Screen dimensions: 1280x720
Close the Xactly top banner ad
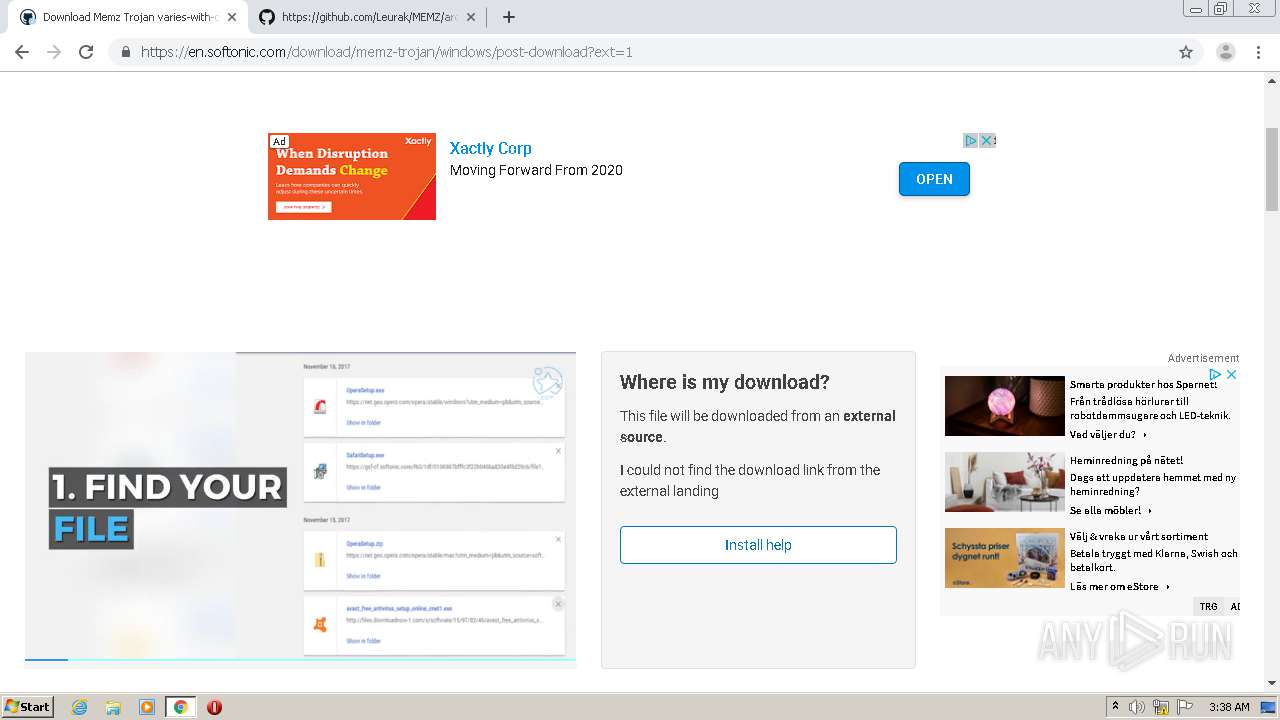point(986,140)
